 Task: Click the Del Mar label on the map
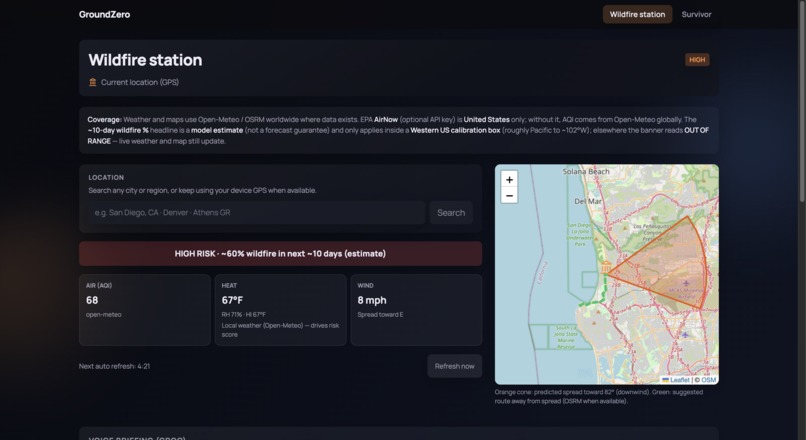click(588, 201)
